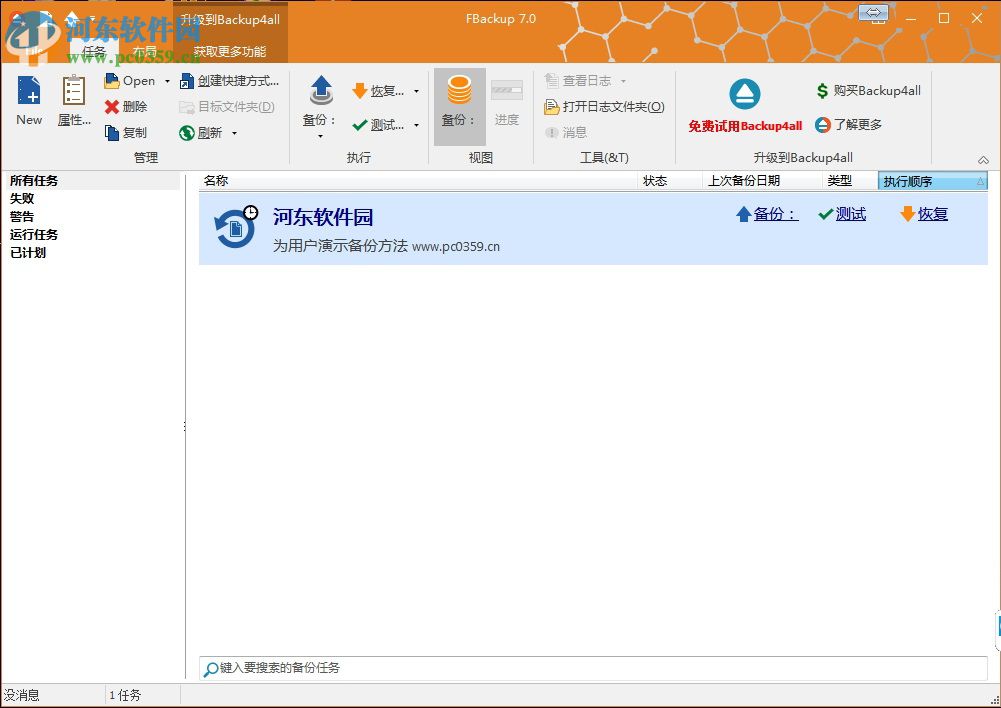
Task: Open the task properties (属性)
Action: pyautogui.click(x=72, y=99)
